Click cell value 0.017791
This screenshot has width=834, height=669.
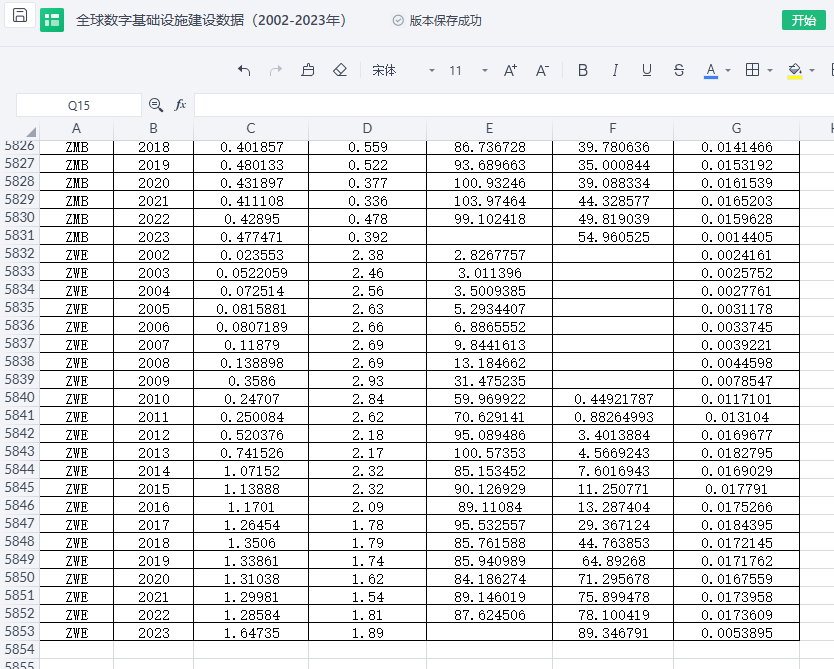click(x=737, y=489)
